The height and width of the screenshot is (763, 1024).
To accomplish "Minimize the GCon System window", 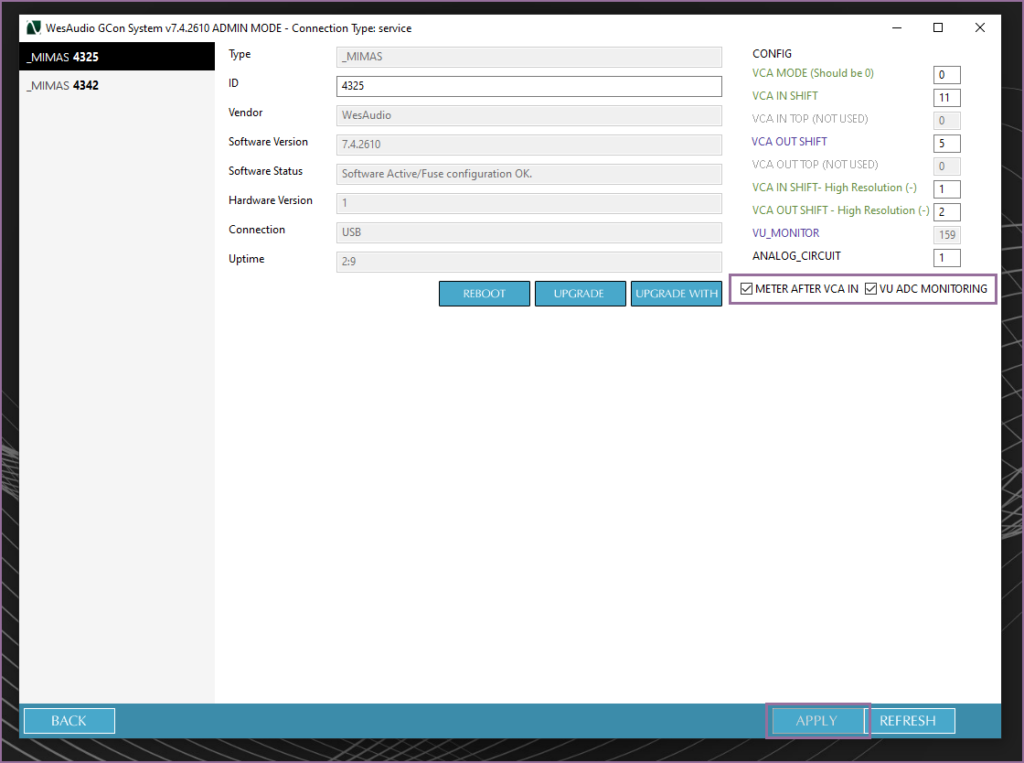I will (897, 27).
